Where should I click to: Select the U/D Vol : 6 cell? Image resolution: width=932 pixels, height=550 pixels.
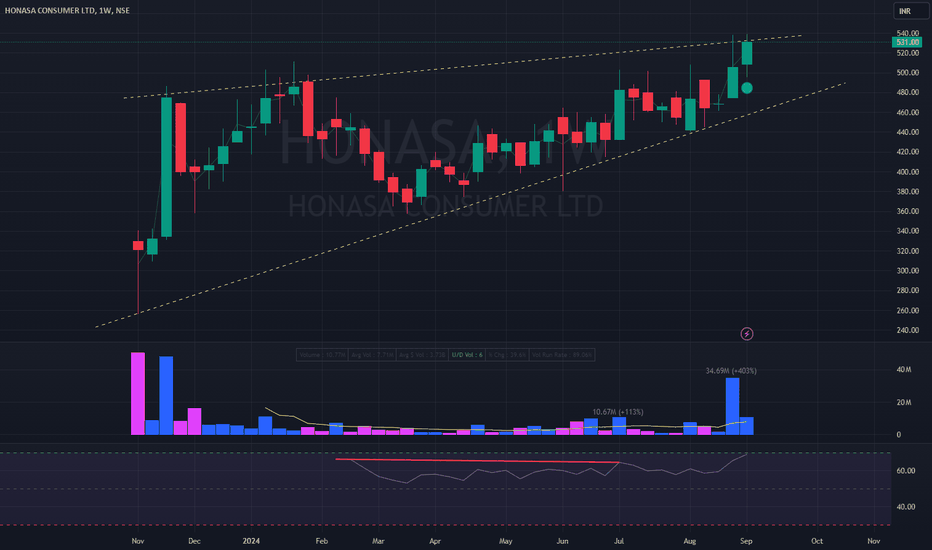pyautogui.click(x=467, y=355)
